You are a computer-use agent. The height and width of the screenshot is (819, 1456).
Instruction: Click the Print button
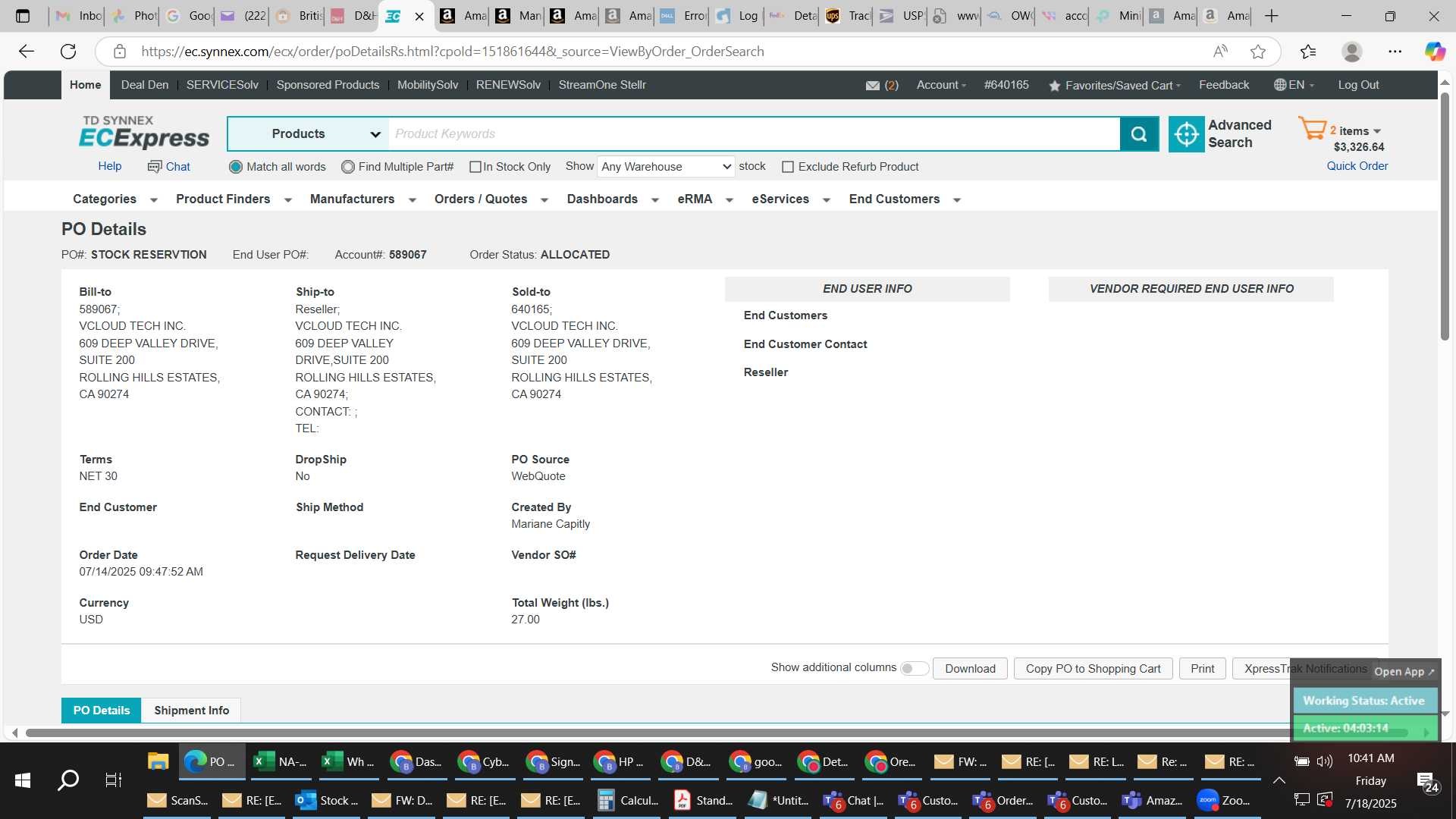pos(1202,669)
